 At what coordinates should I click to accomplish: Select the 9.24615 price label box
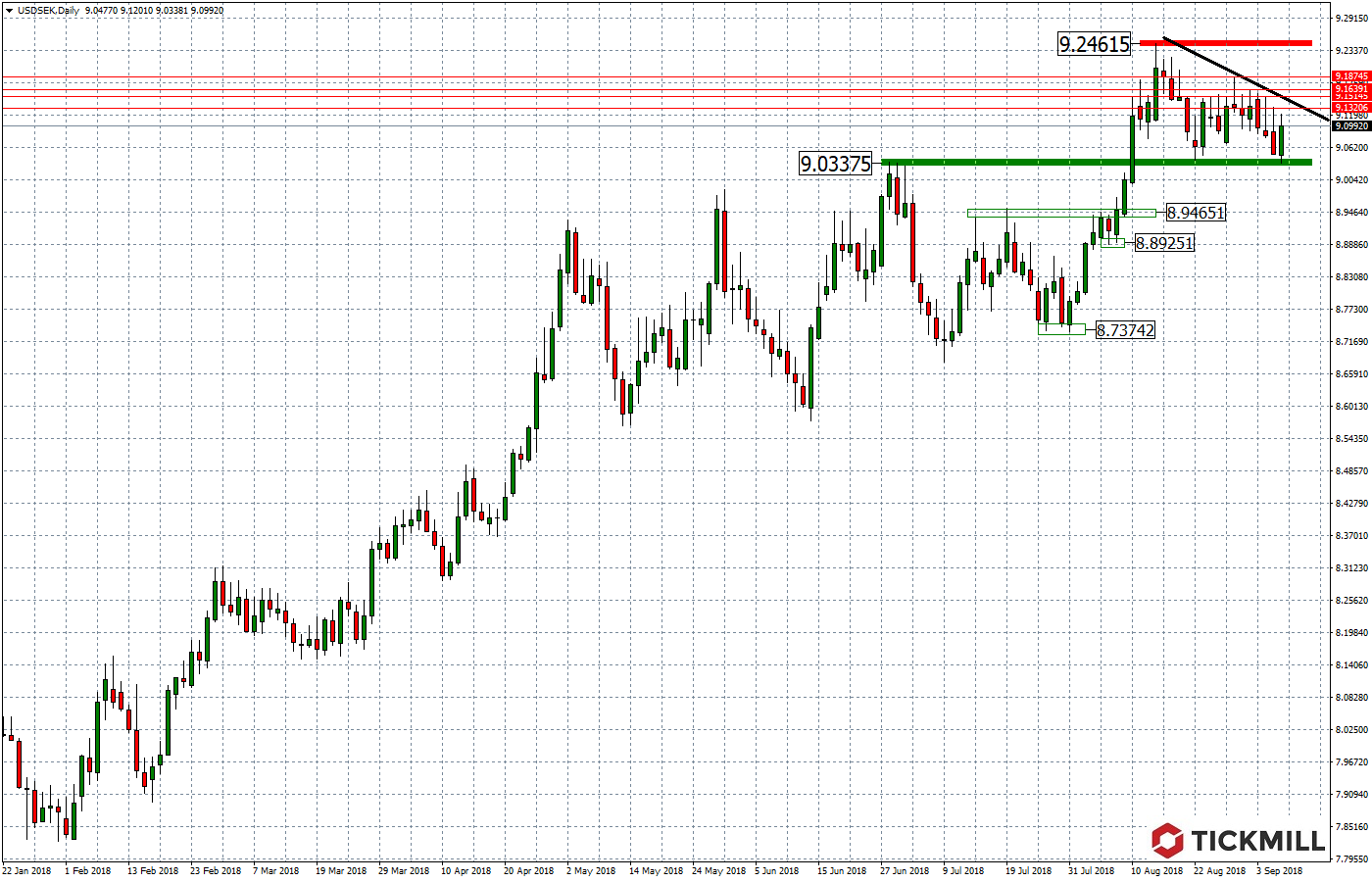1095,43
